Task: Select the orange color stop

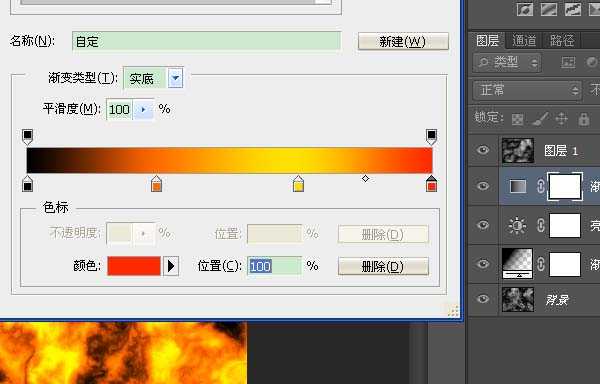Action: point(156,184)
